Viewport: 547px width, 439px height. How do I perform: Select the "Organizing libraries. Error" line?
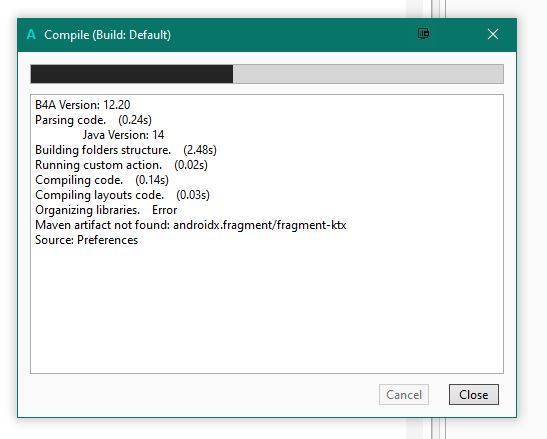(106, 210)
